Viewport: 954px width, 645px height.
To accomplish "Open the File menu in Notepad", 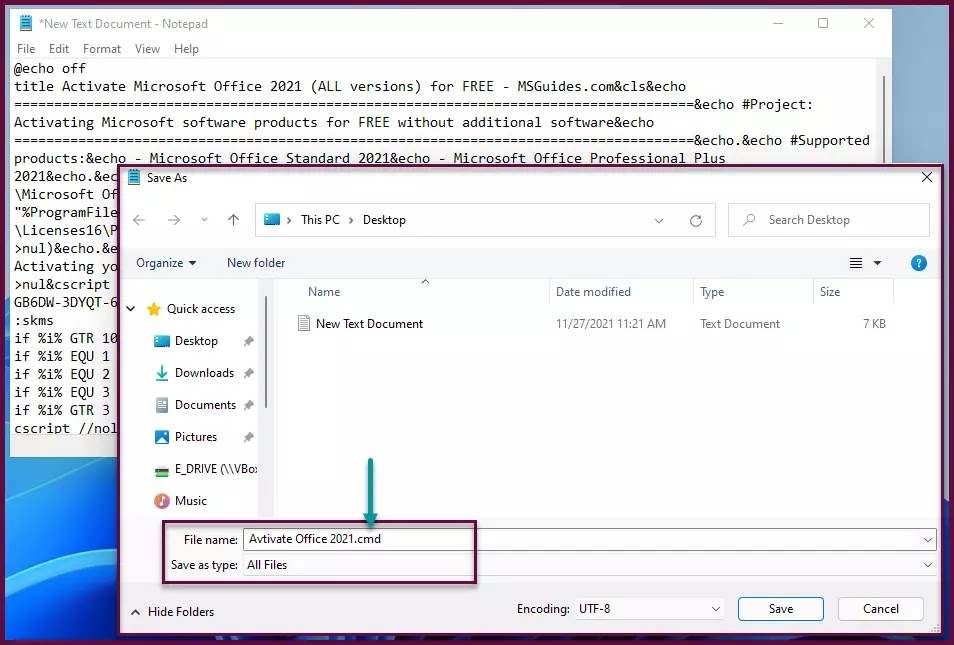I will pos(26,49).
